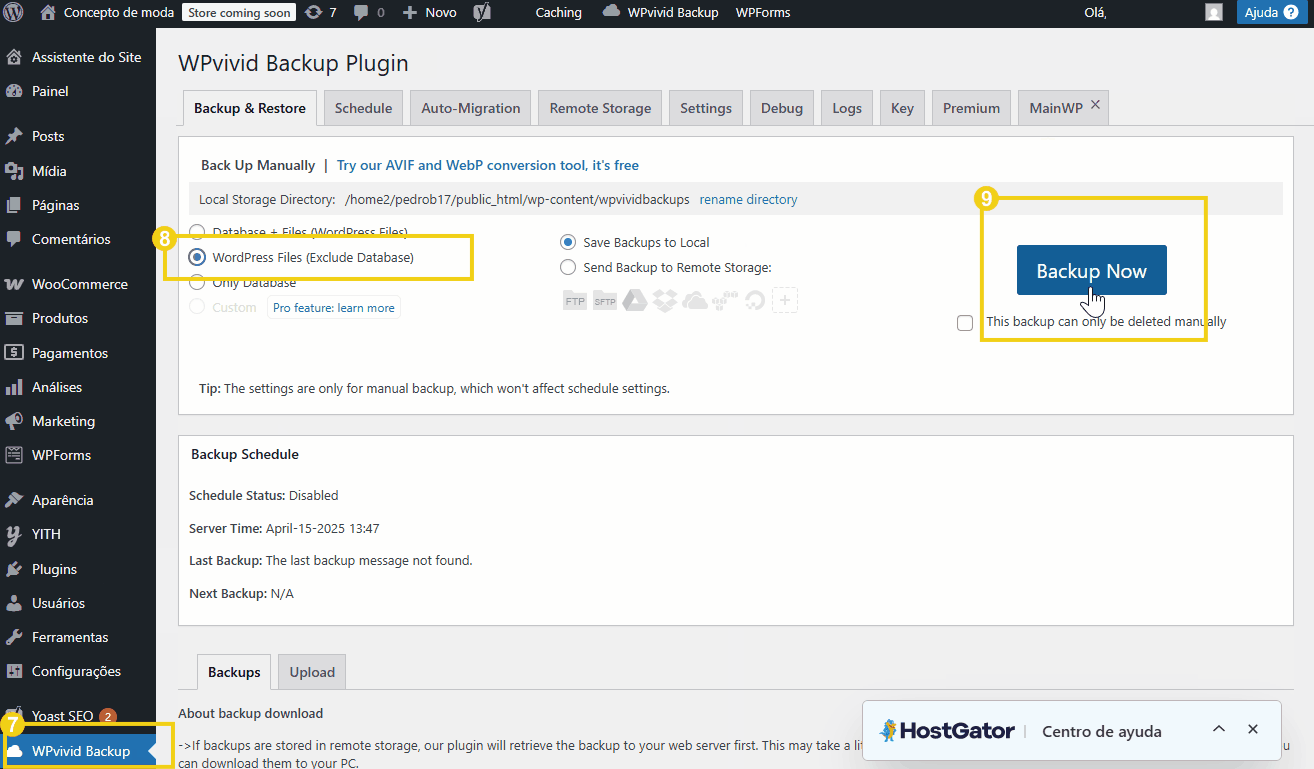Screen dimensions: 1314x769
Task: Open YITH in sidebar
Action: point(78,534)
